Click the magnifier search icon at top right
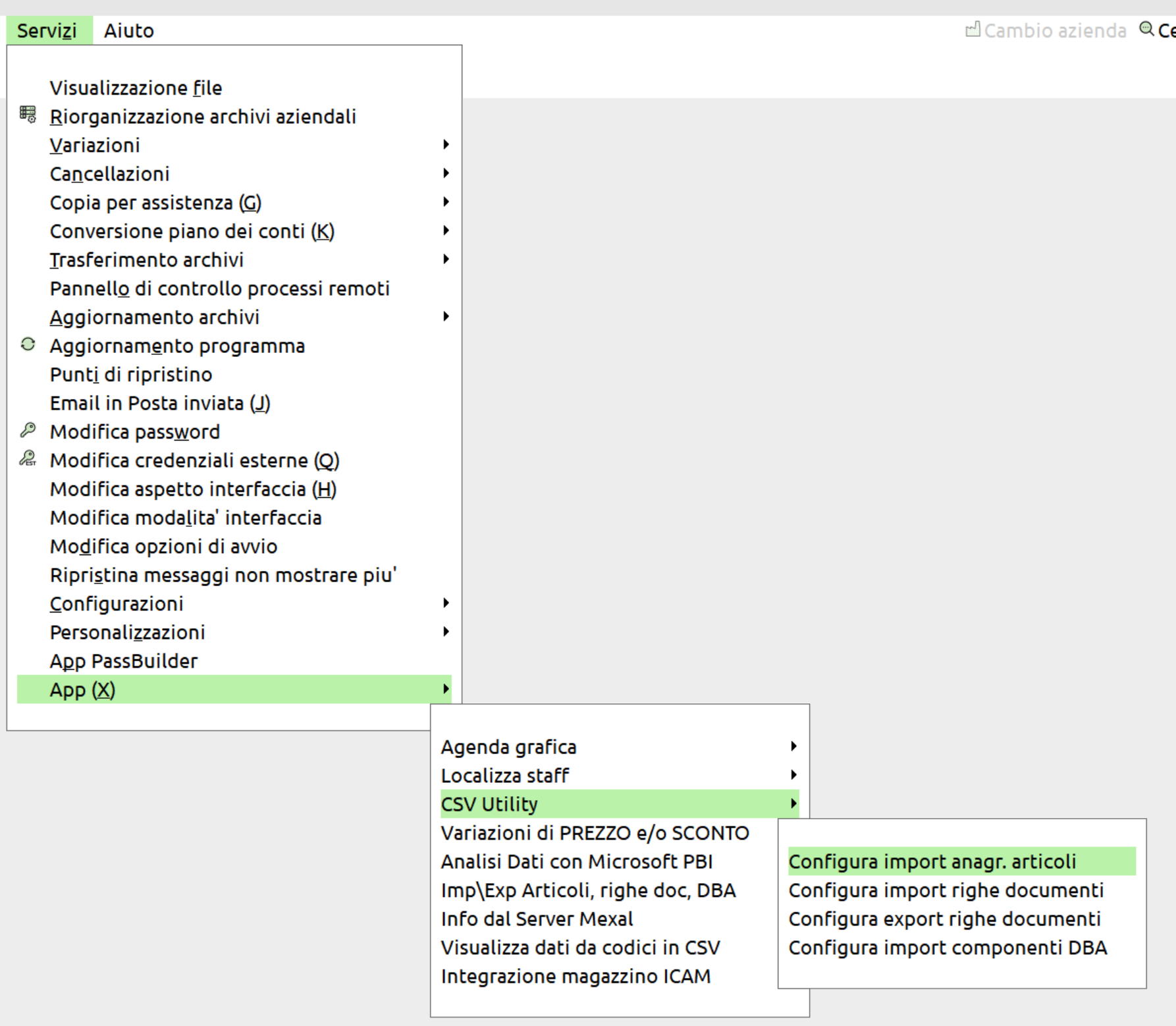The width and height of the screenshot is (1176, 1026). (x=1146, y=29)
